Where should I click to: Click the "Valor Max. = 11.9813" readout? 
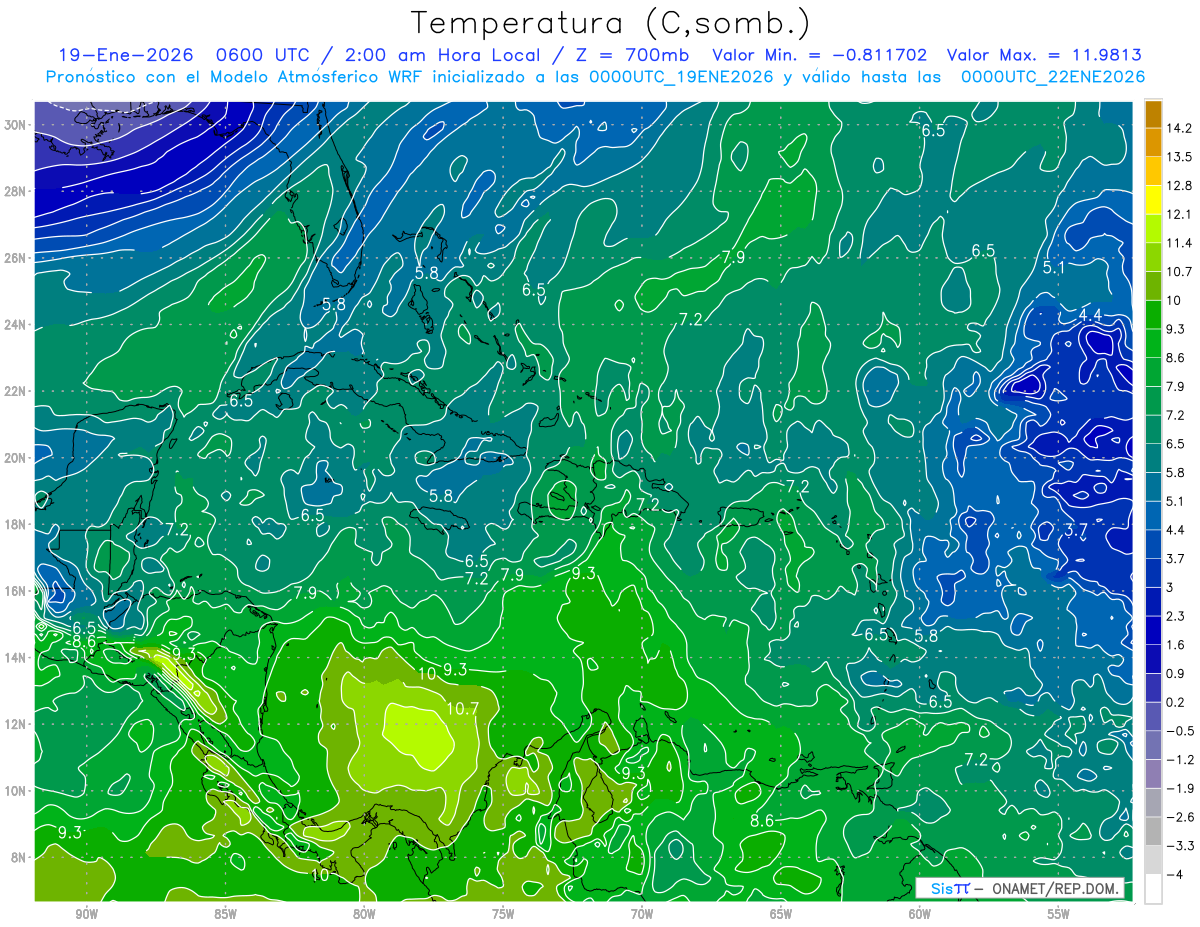(x=1044, y=55)
